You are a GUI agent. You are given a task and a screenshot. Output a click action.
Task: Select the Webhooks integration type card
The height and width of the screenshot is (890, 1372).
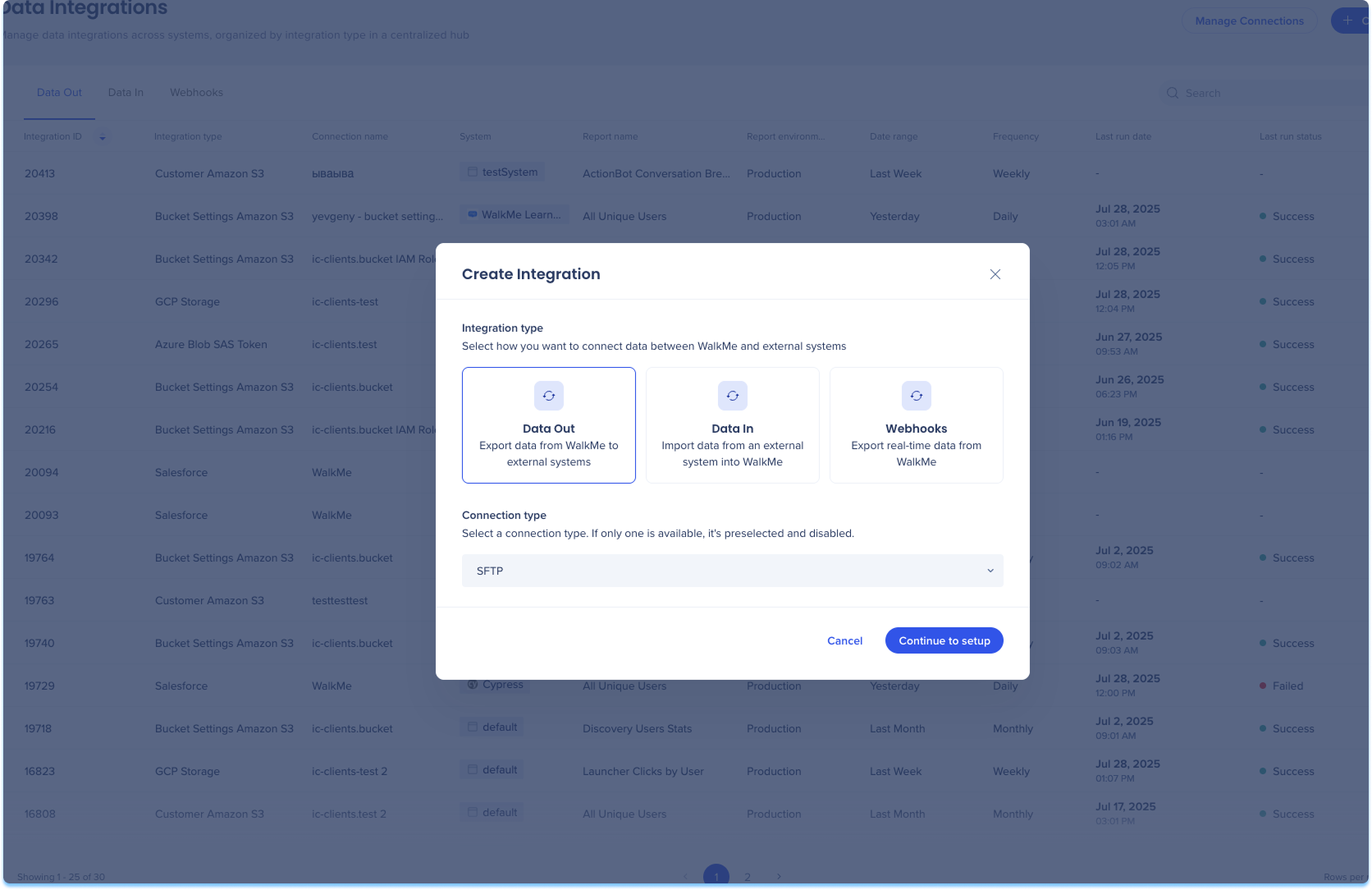[x=916, y=425]
